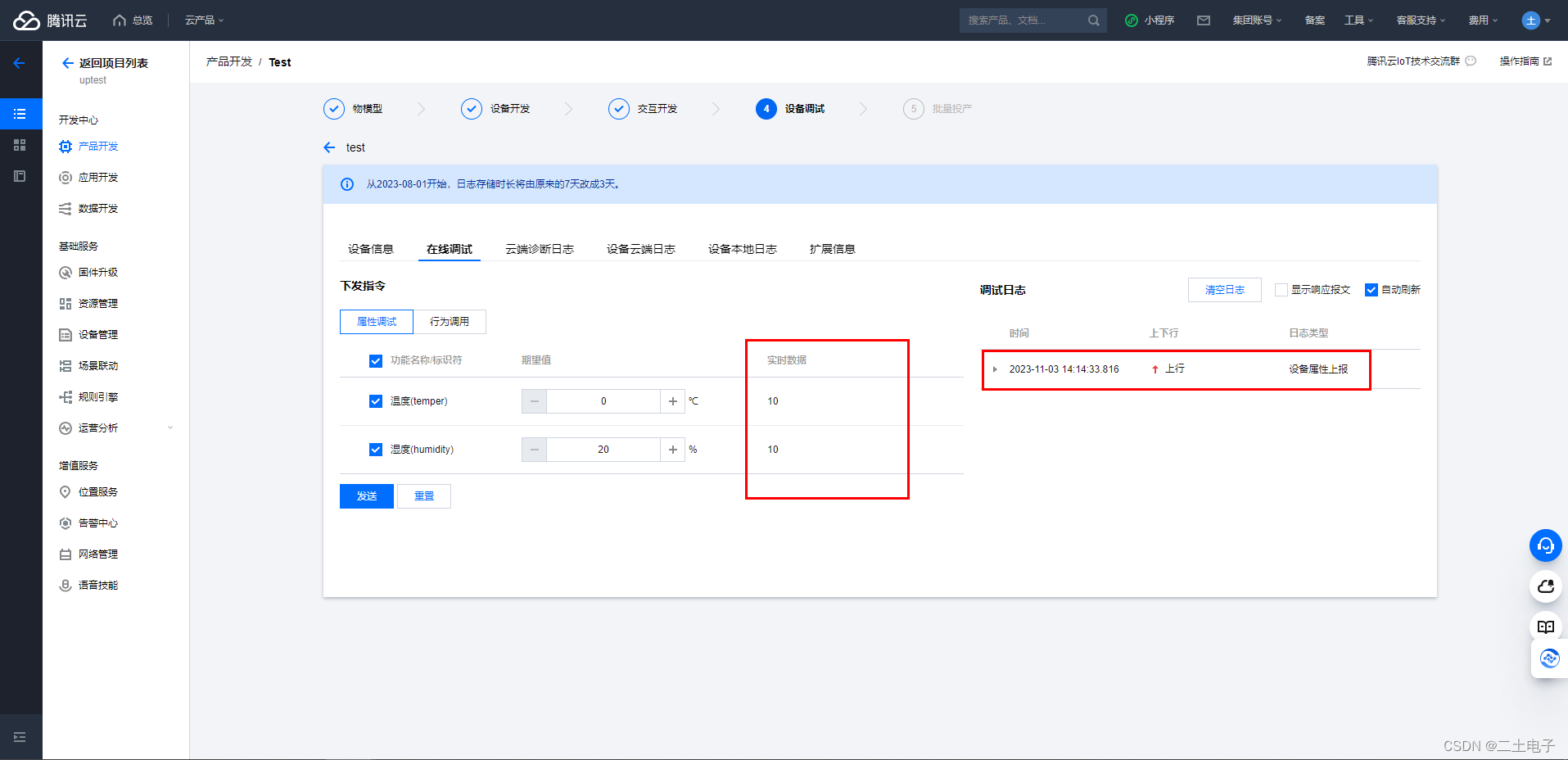
Task: Open the 总览 home icon
Action: click(x=120, y=20)
